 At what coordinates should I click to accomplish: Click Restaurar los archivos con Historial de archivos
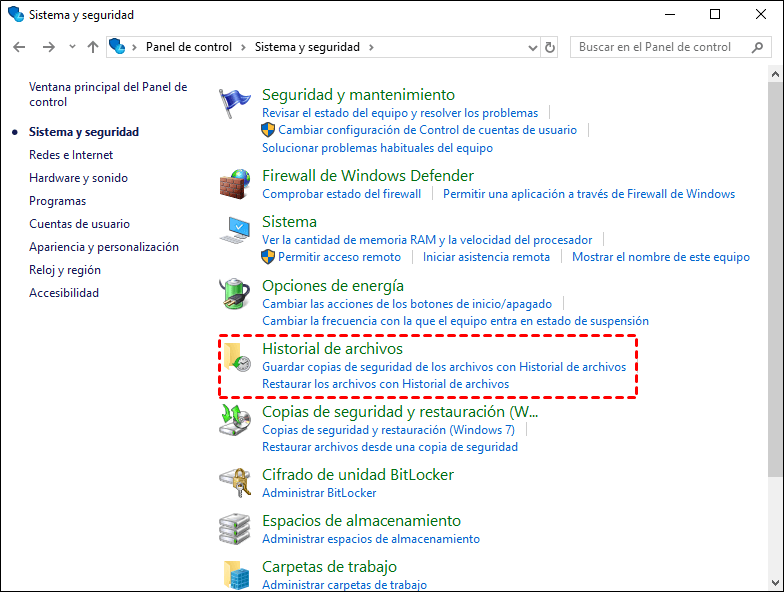click(x=386, y=384)
